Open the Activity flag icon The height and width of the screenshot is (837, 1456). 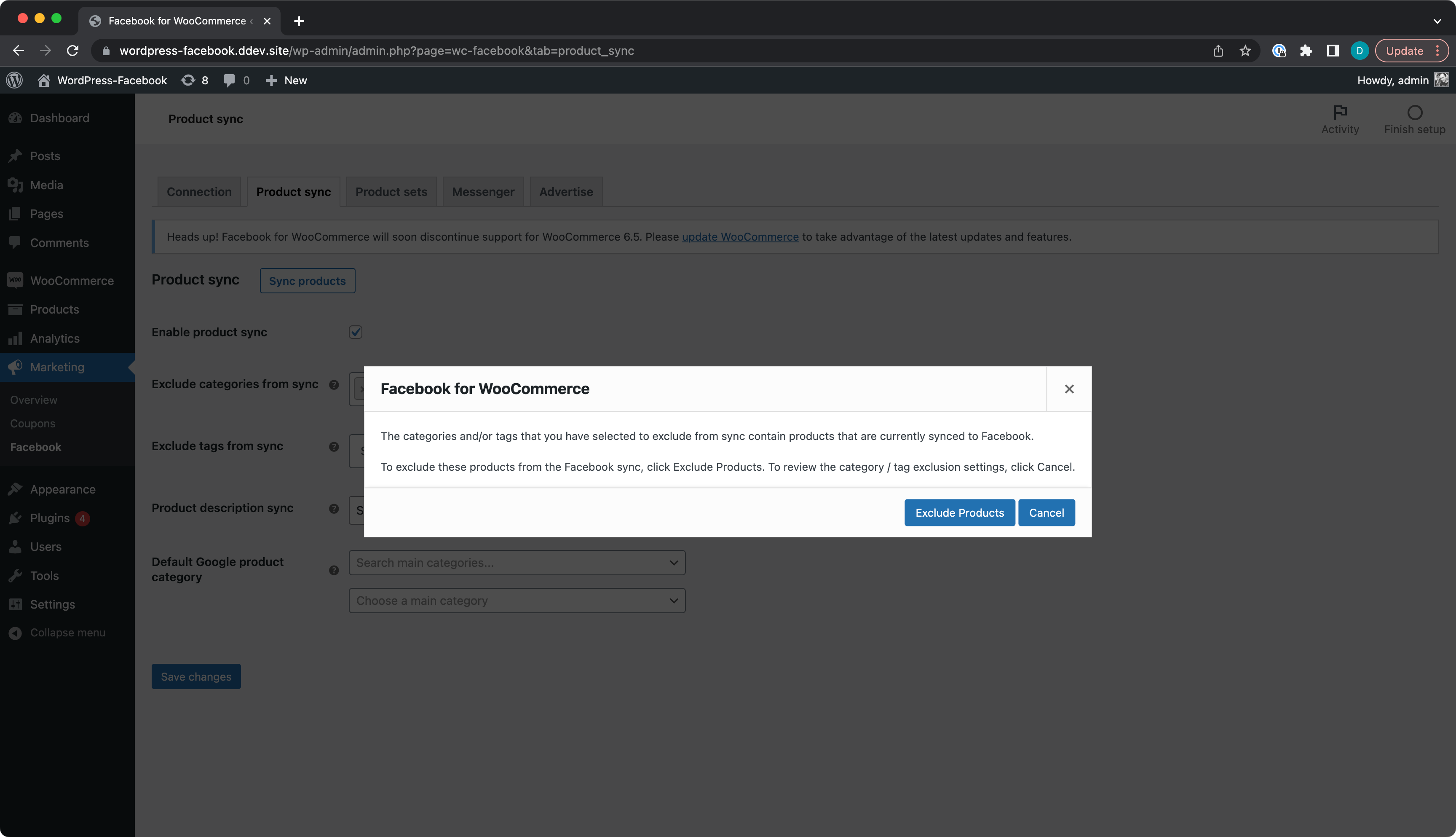[1340, 112]
